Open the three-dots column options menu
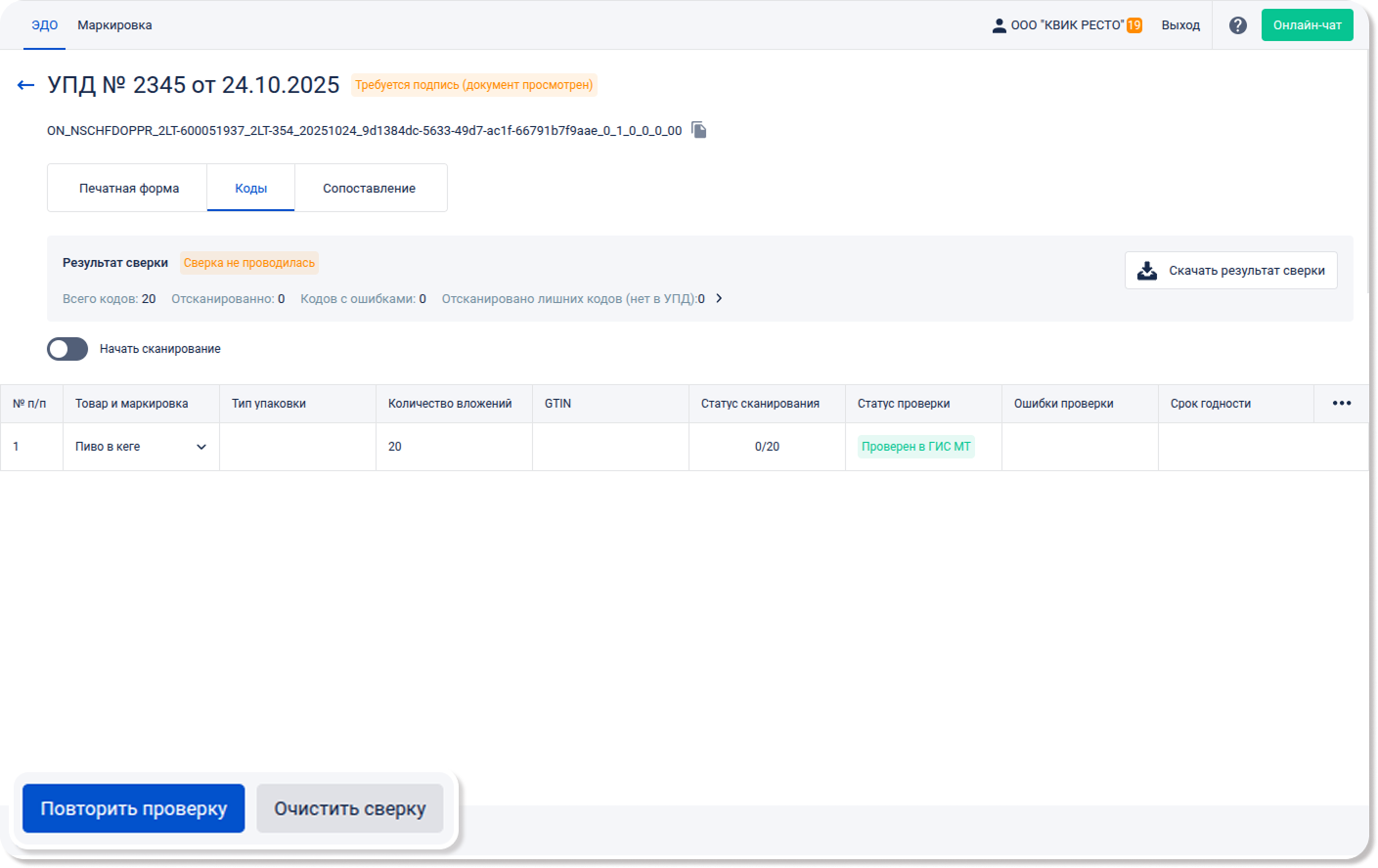 coord(1341,404)
